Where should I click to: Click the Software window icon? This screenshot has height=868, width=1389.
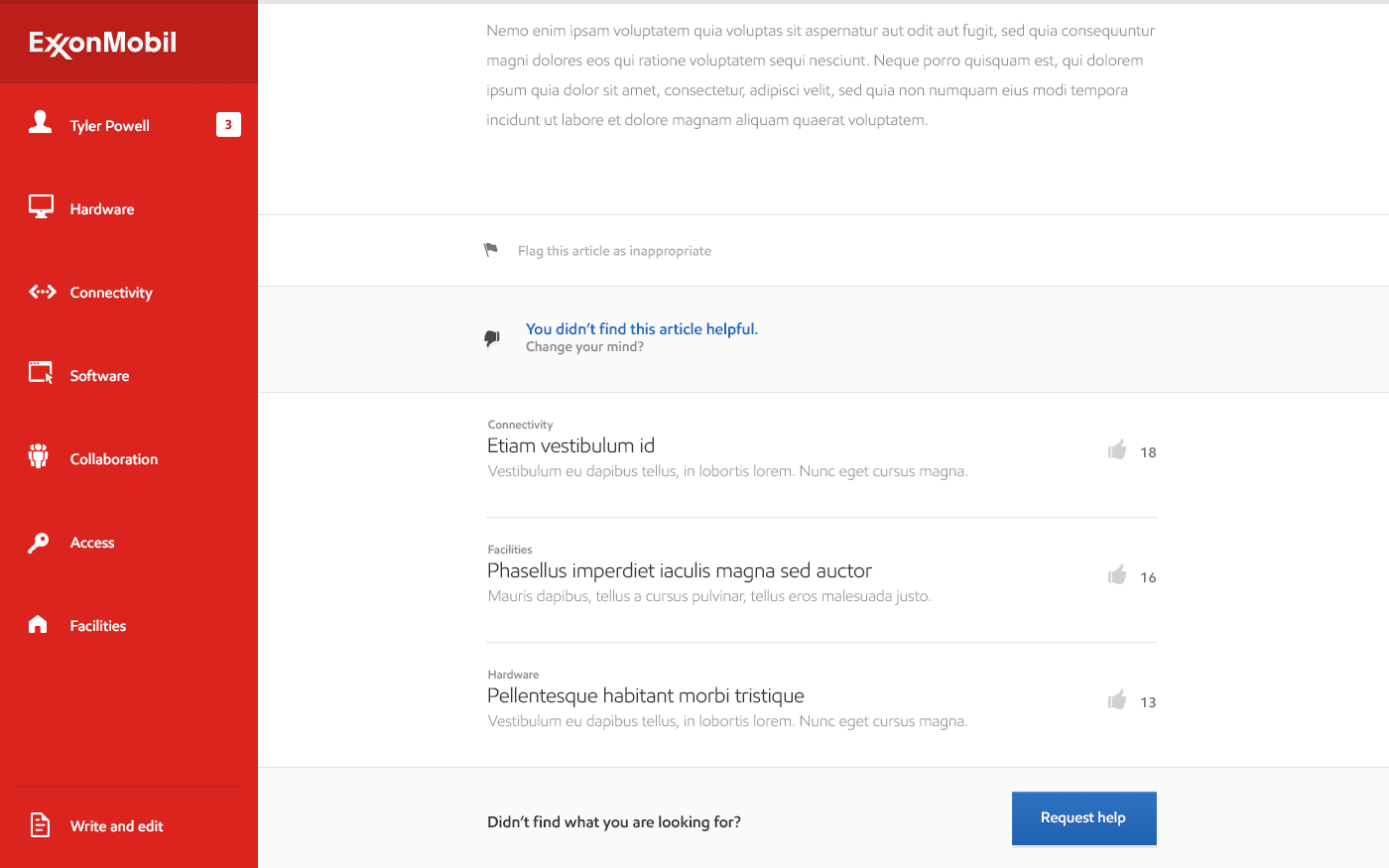pyautogui.click(x=41, y=373)
